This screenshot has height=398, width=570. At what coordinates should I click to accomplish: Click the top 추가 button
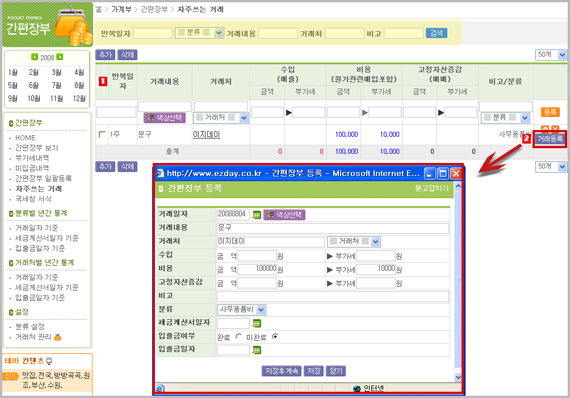pos(105,55)
